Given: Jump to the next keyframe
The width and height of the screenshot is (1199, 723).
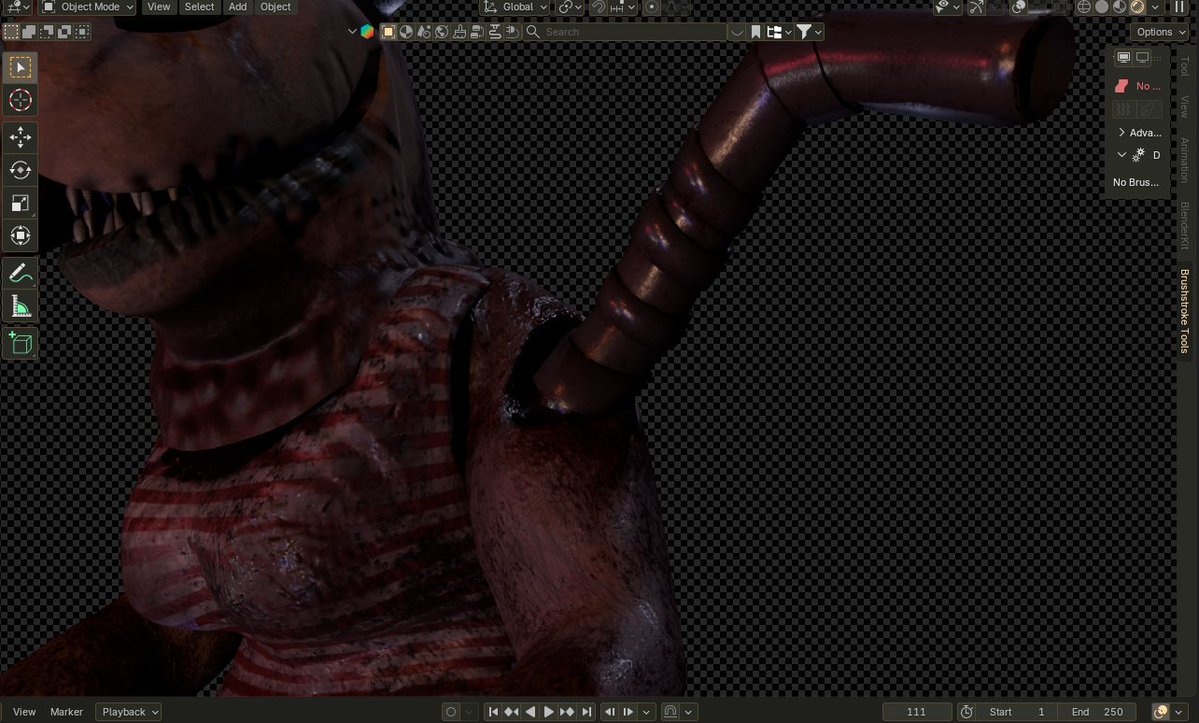Looking at the screenshot, I should click(x=567, y=712).
